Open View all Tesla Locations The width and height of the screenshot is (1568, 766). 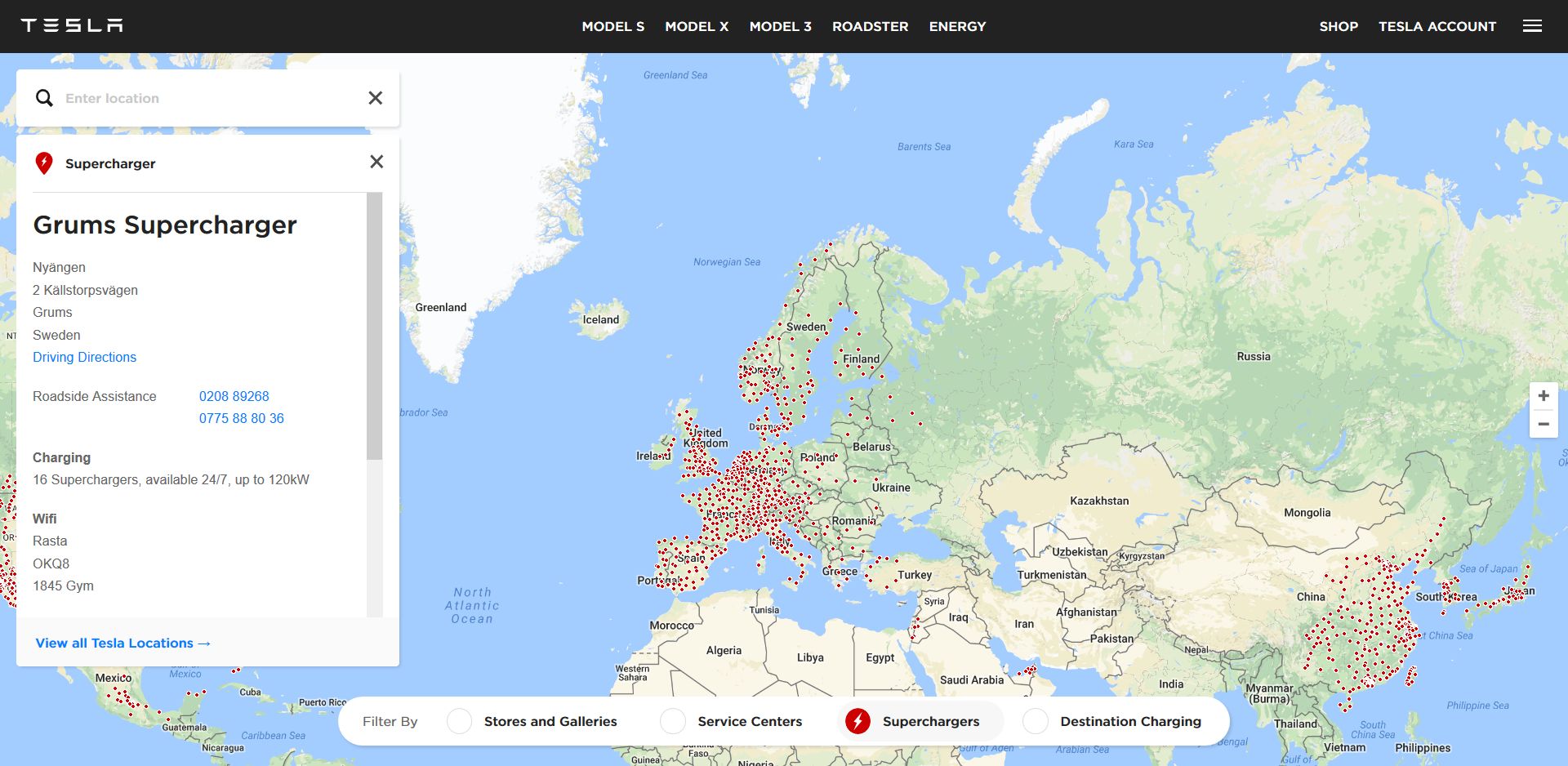(x=123, y=644)
